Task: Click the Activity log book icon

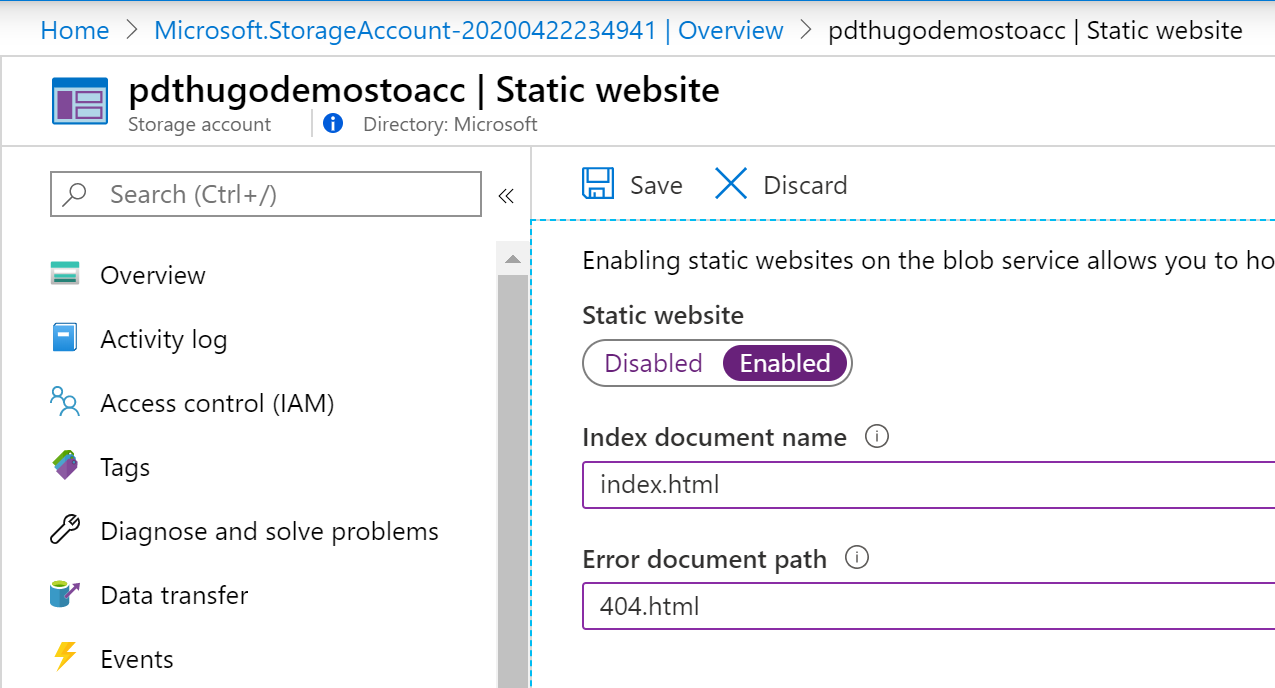Action: tap(65, 338)
